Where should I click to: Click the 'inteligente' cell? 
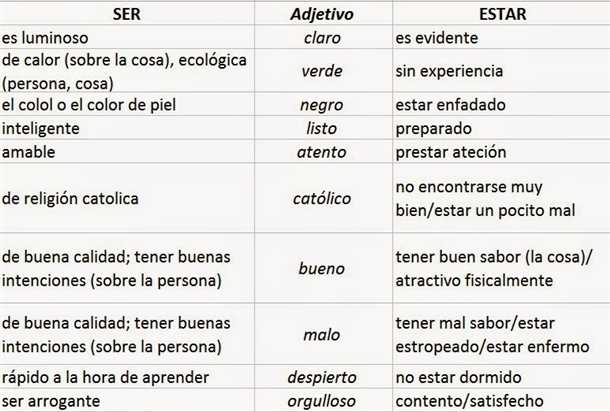click(x=127, y=128)
